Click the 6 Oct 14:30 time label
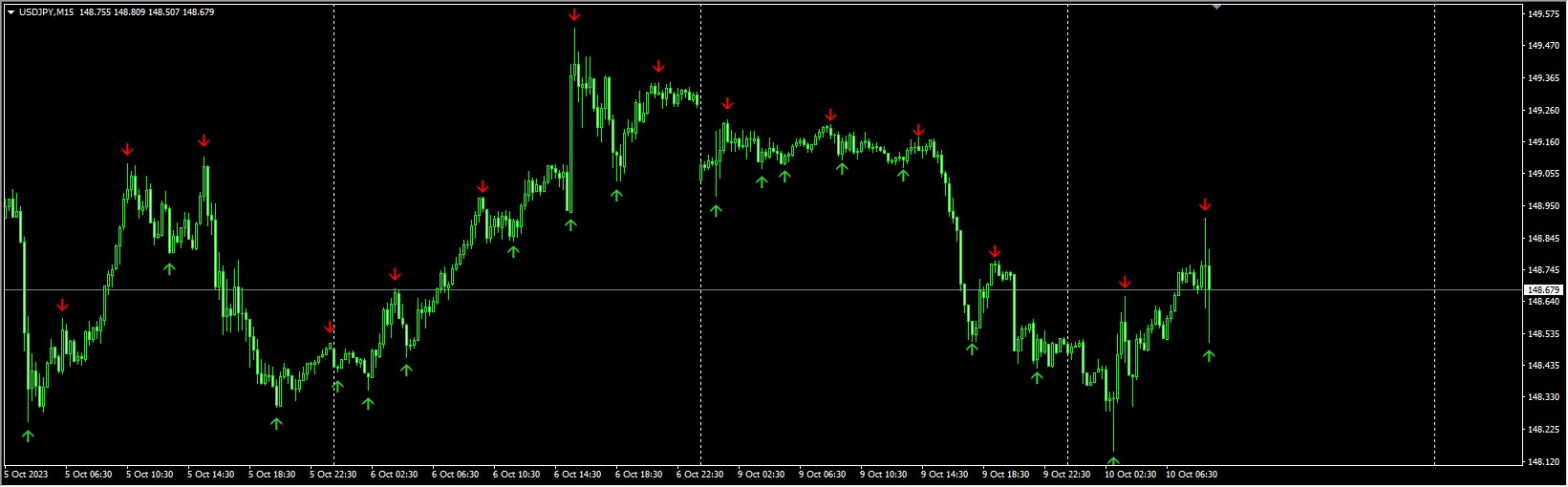 577,474
